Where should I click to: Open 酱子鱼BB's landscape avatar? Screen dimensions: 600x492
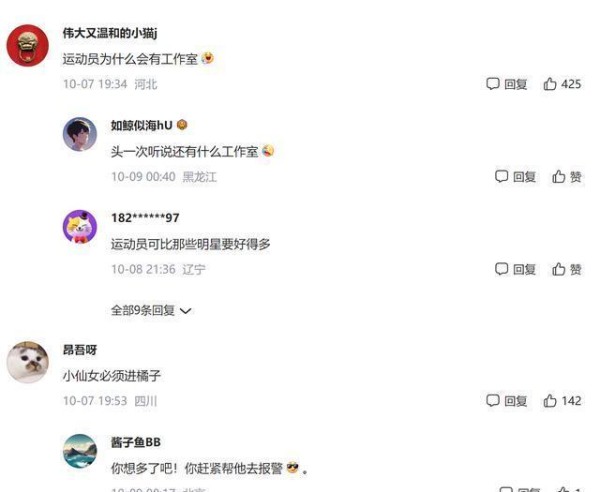80,451
